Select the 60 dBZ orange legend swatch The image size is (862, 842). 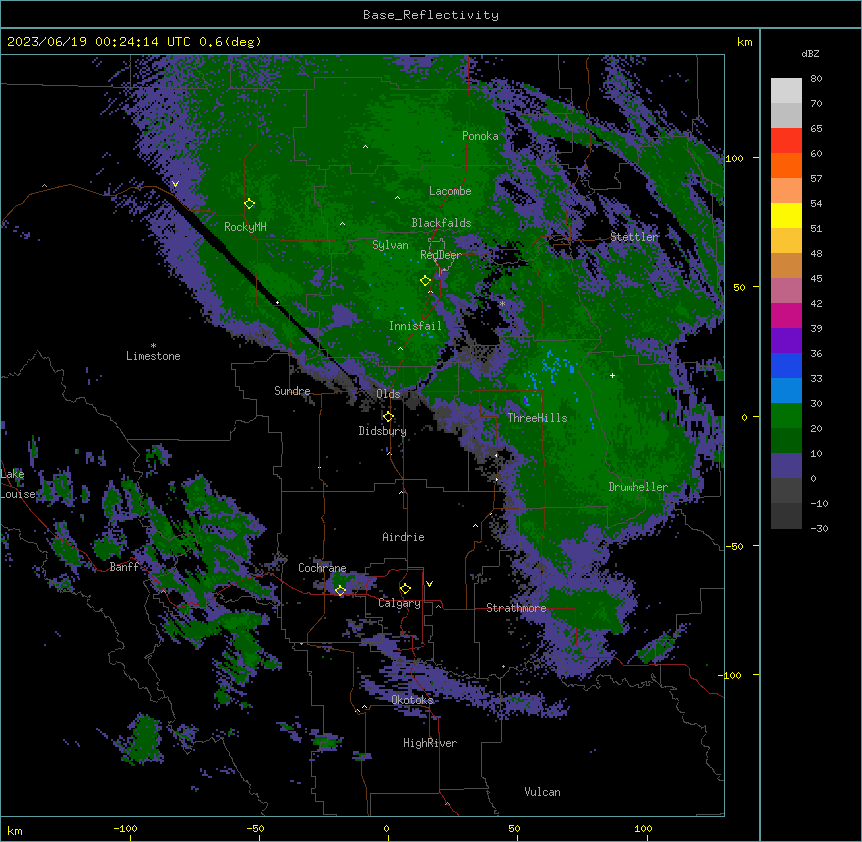tap(786, 165)
